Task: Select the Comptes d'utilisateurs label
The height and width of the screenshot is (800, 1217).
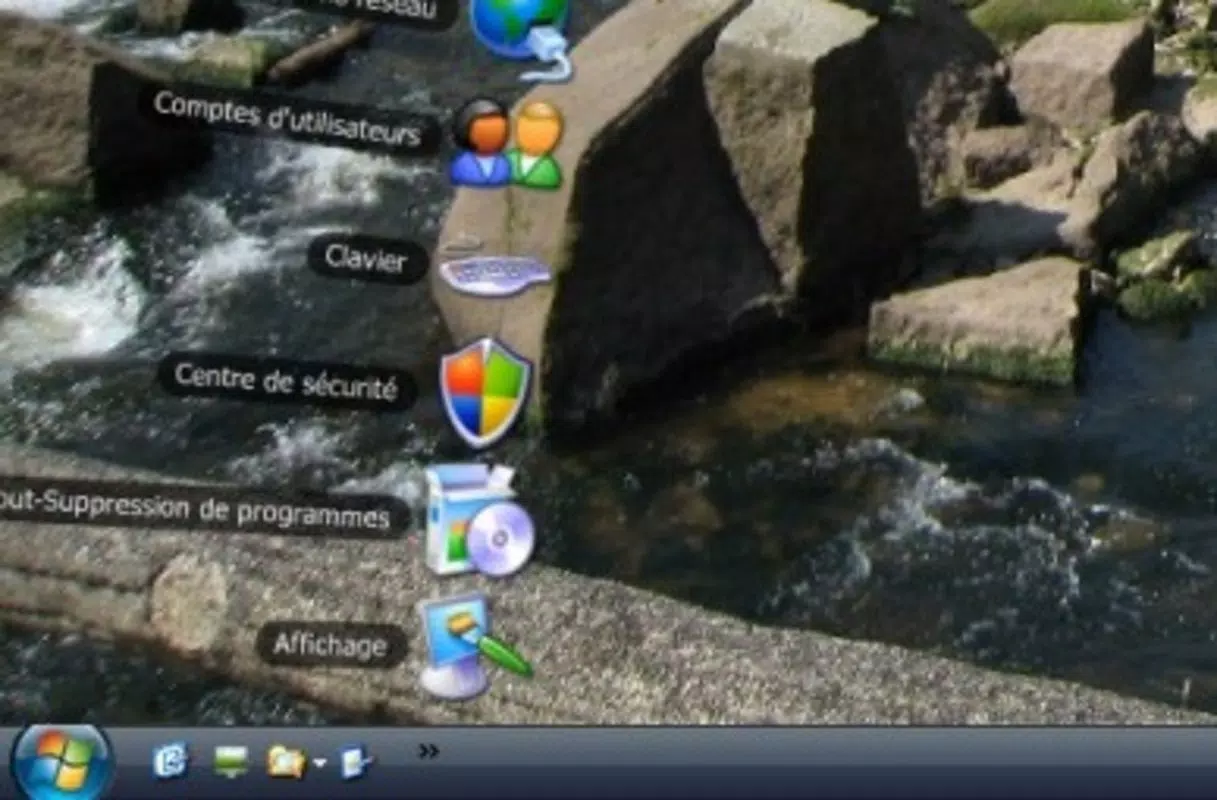Action: point(288,119)
